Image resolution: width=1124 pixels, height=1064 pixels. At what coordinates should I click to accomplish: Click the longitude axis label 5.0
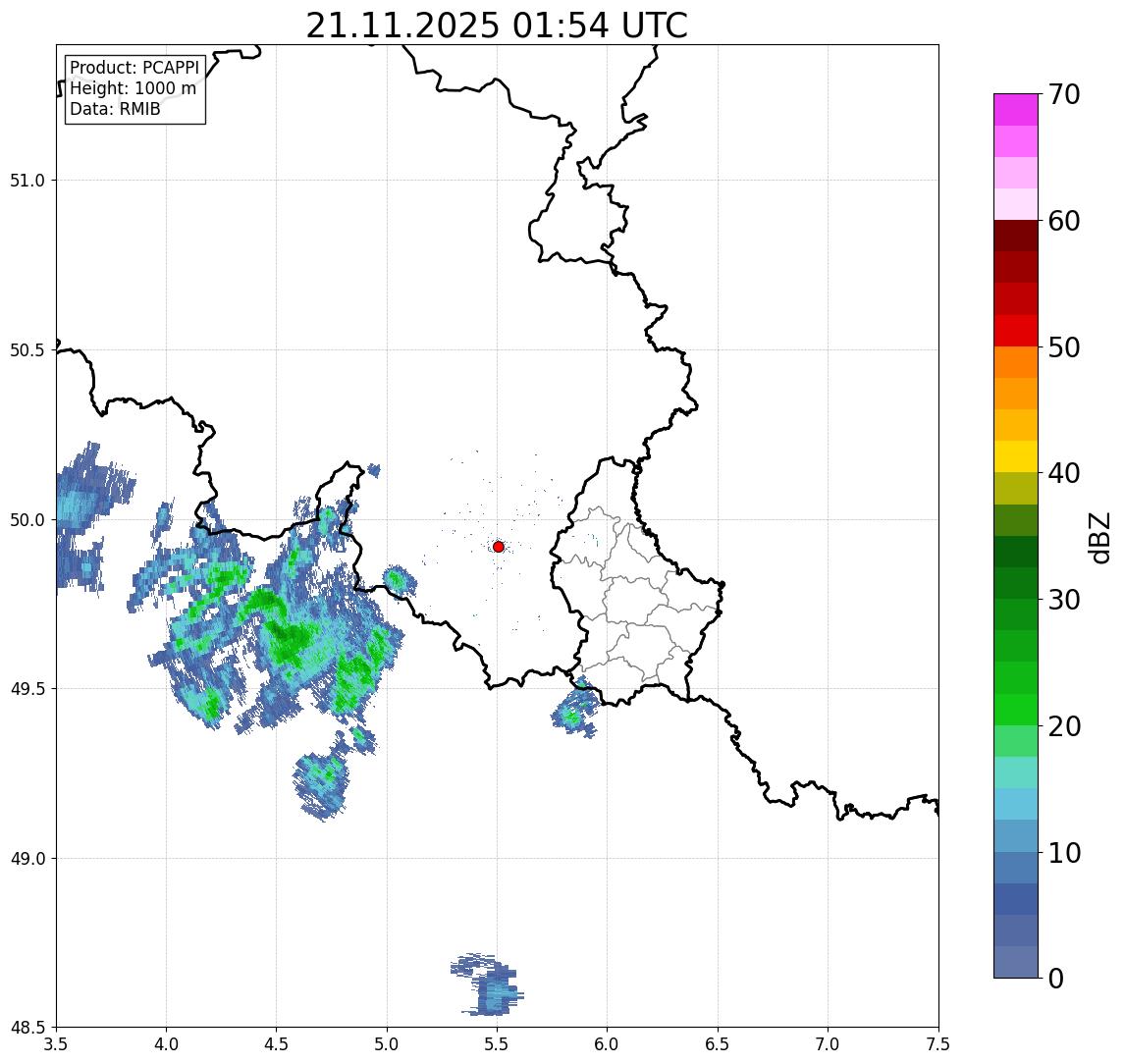(387, 1044)
